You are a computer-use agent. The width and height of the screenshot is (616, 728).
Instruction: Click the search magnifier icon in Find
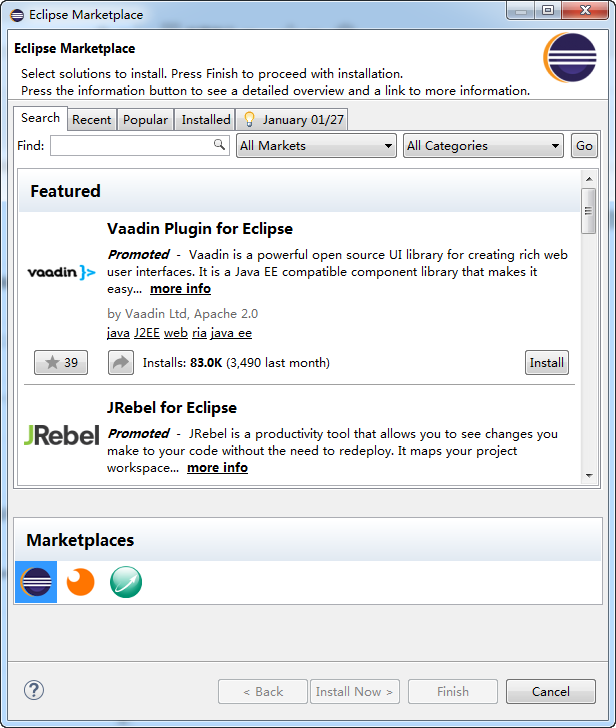click(220, 145)
